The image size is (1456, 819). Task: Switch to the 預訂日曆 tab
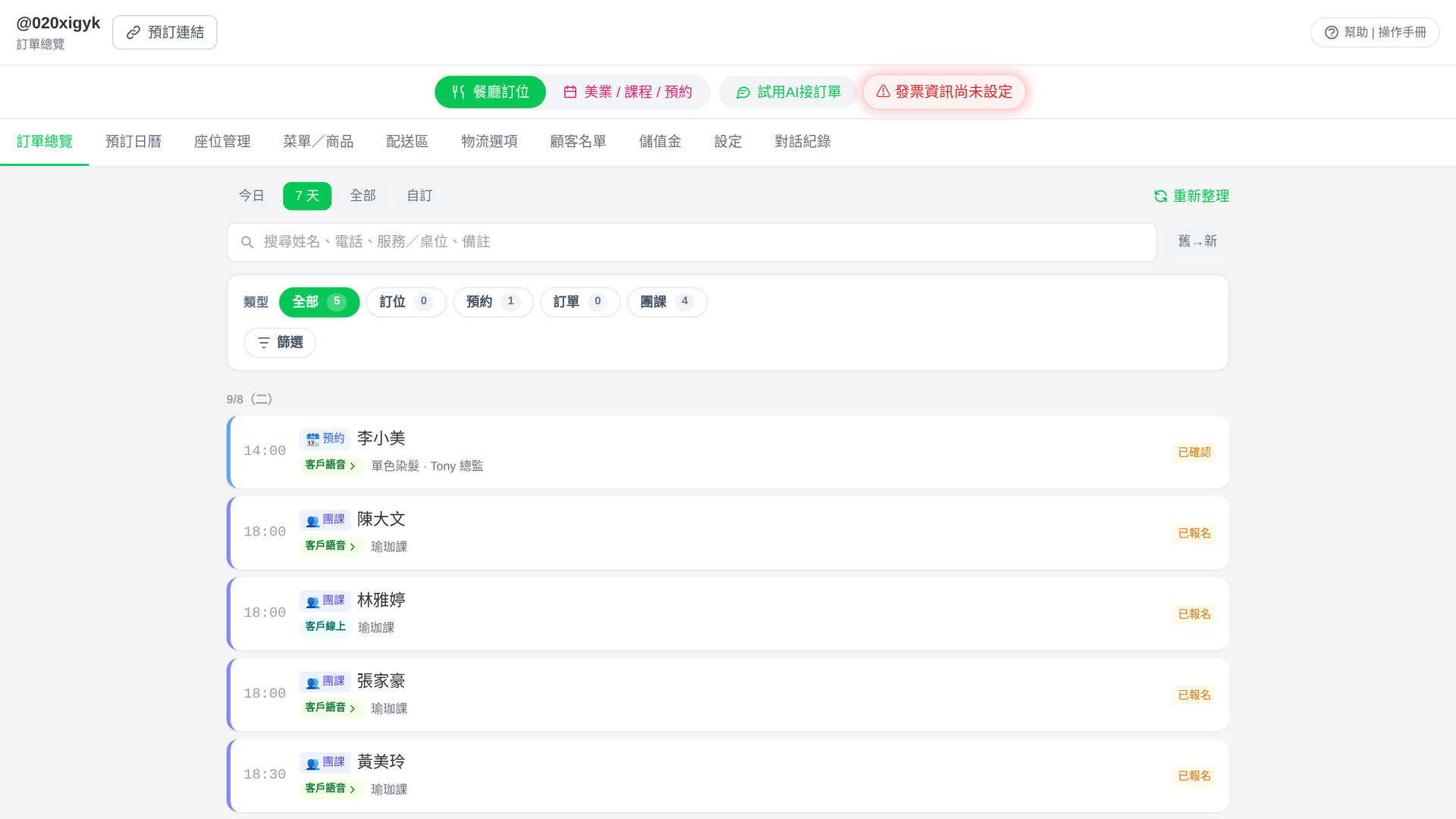133,142
